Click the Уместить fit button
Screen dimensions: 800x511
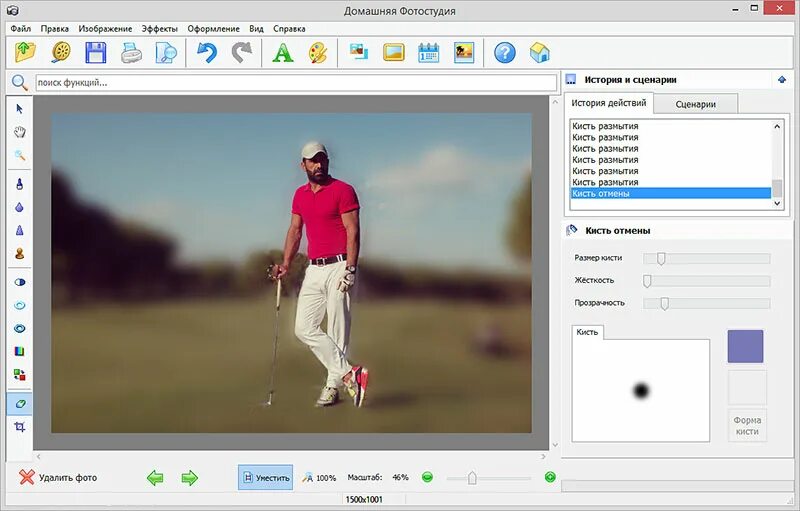(x=265, y=477)
